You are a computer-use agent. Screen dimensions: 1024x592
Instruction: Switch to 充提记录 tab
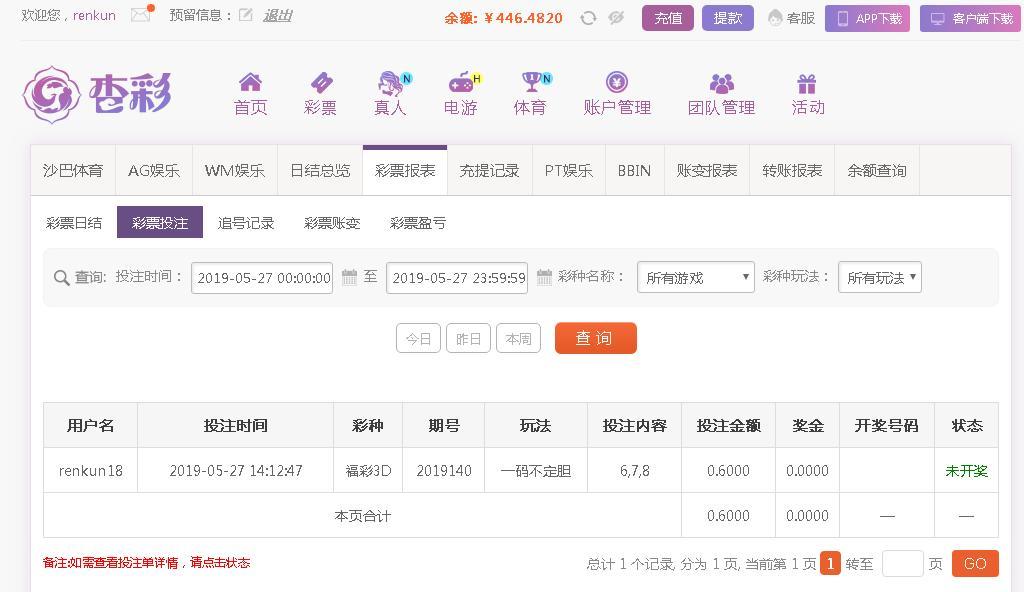pos(489,171)
